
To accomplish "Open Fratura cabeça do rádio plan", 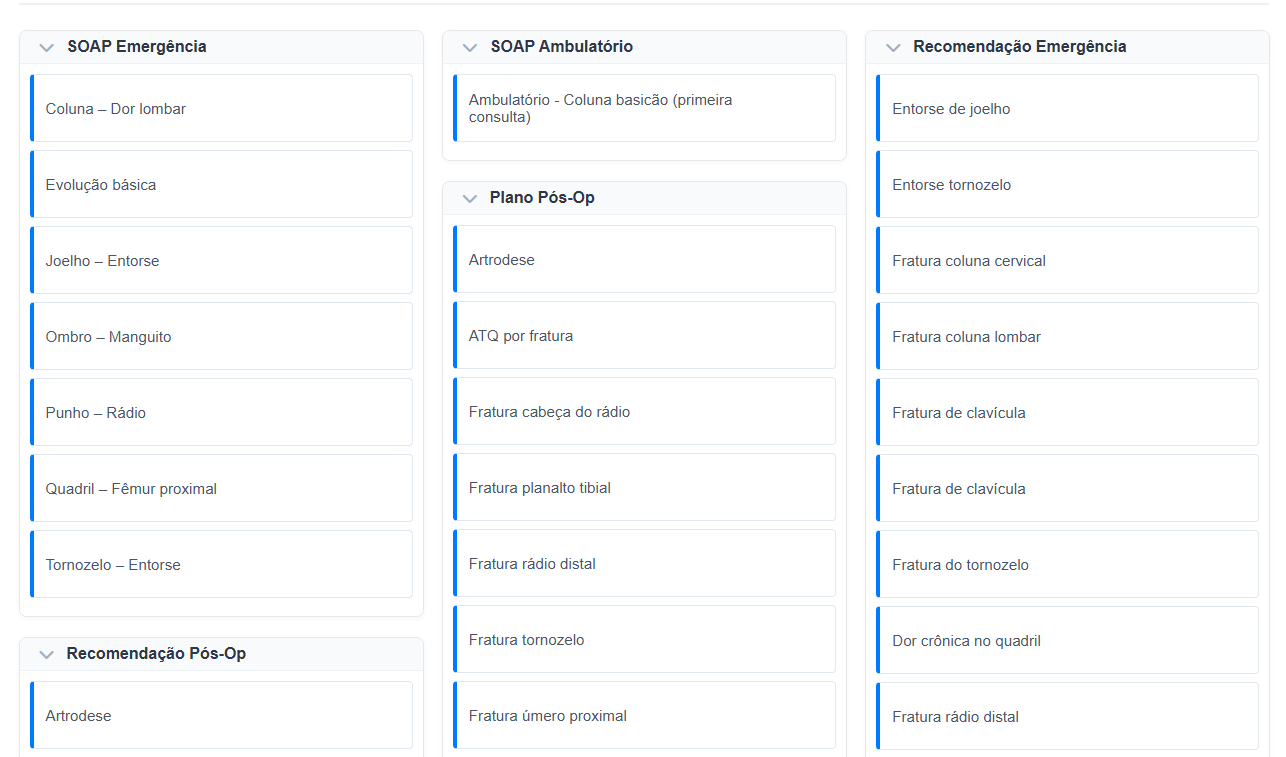I will (644, 412).
